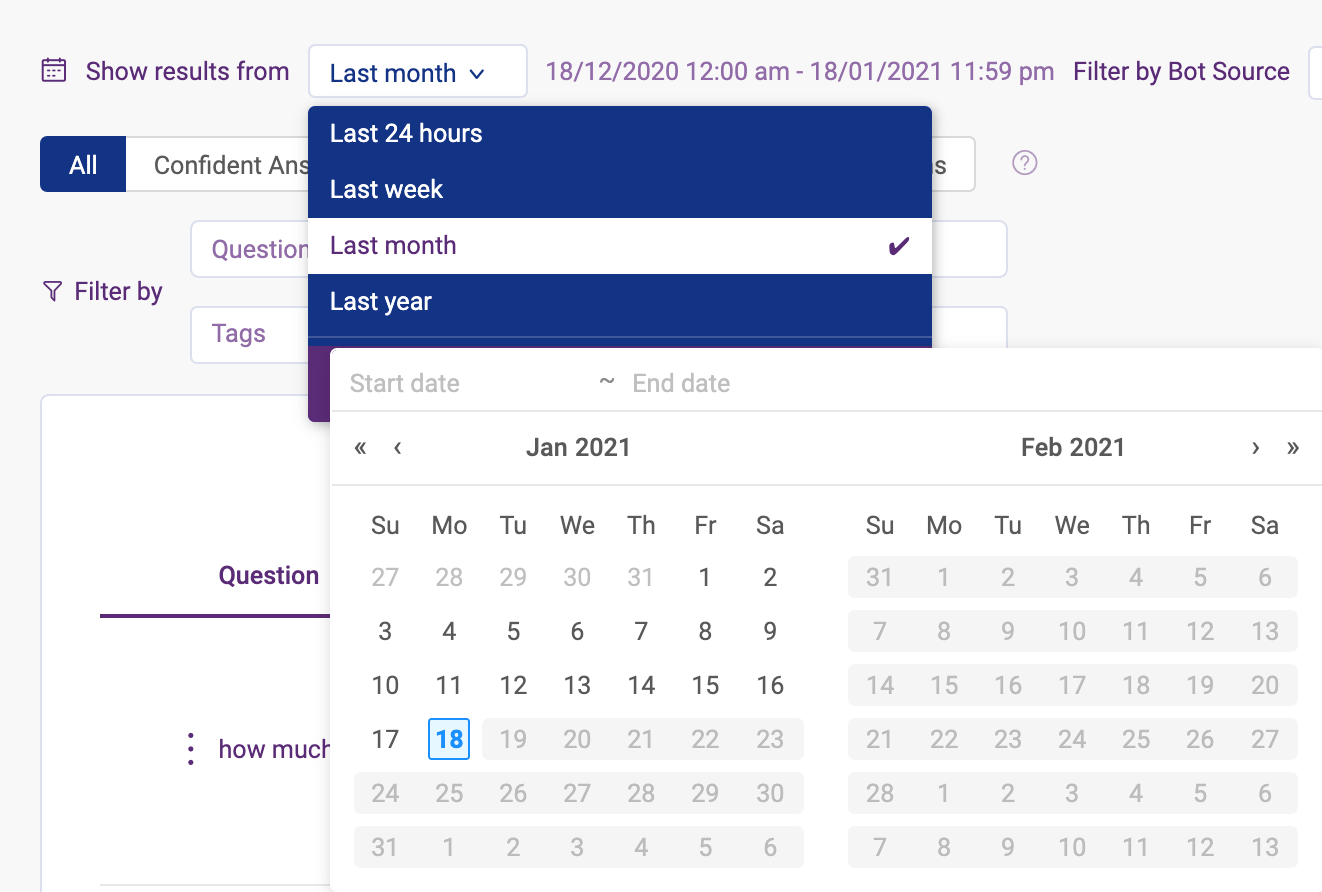Pick January 17 in calendar
1322x892 pixels.
tap(385, 739)
